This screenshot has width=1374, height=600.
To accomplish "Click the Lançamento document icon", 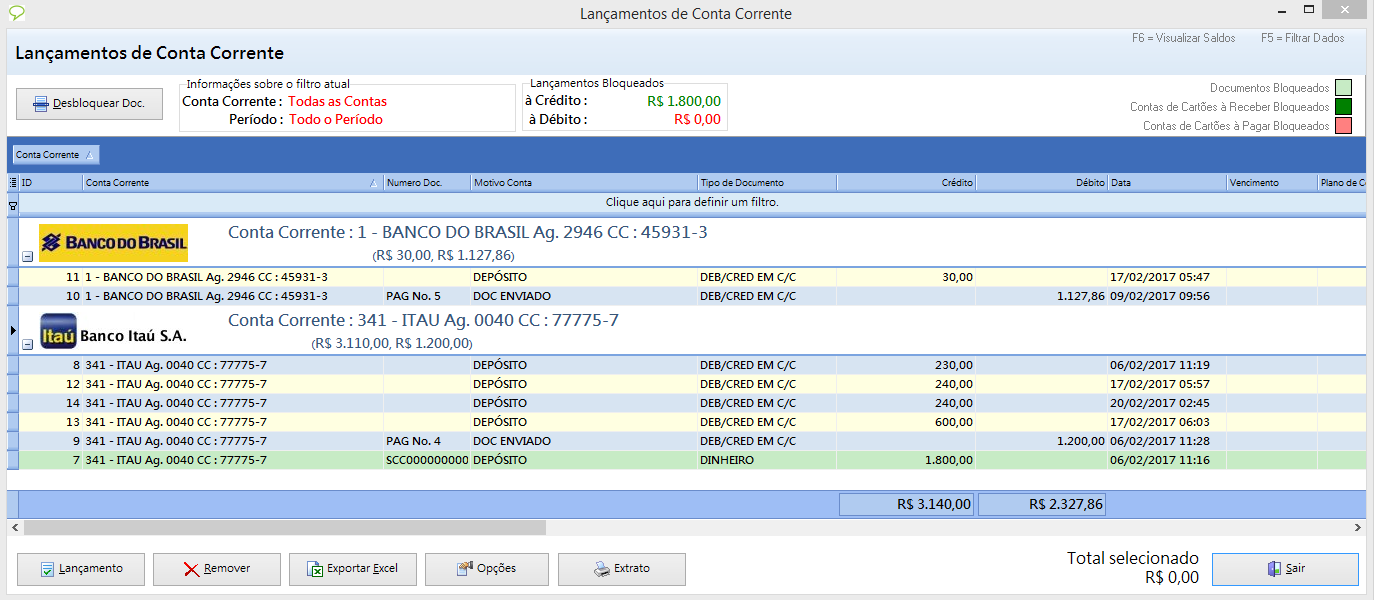I will (47, 569).
